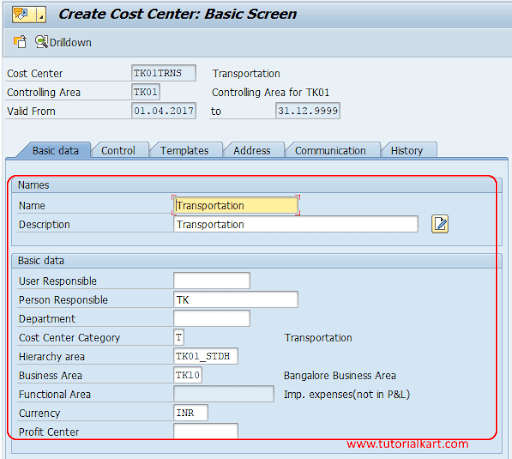Click the Hierarchy area field TK01_STDH
Image resolution: width=512 pixels, height=459 pixels.
tap(206, 356)
